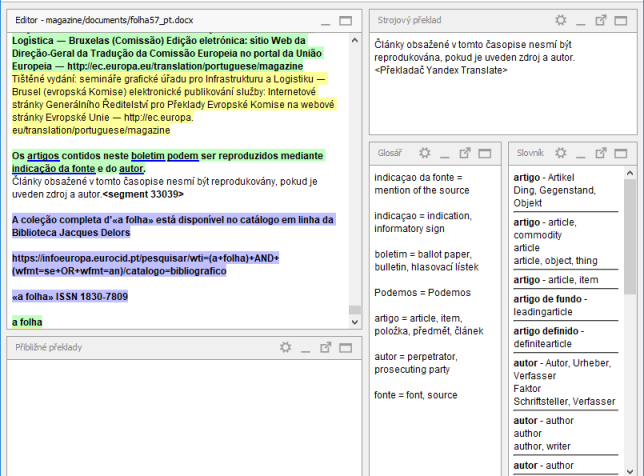Image resolution: width=644 pixels, height=476 pixels.
Task: Click glossary entry 'Podemos = Podemos'
Action: 422,293
